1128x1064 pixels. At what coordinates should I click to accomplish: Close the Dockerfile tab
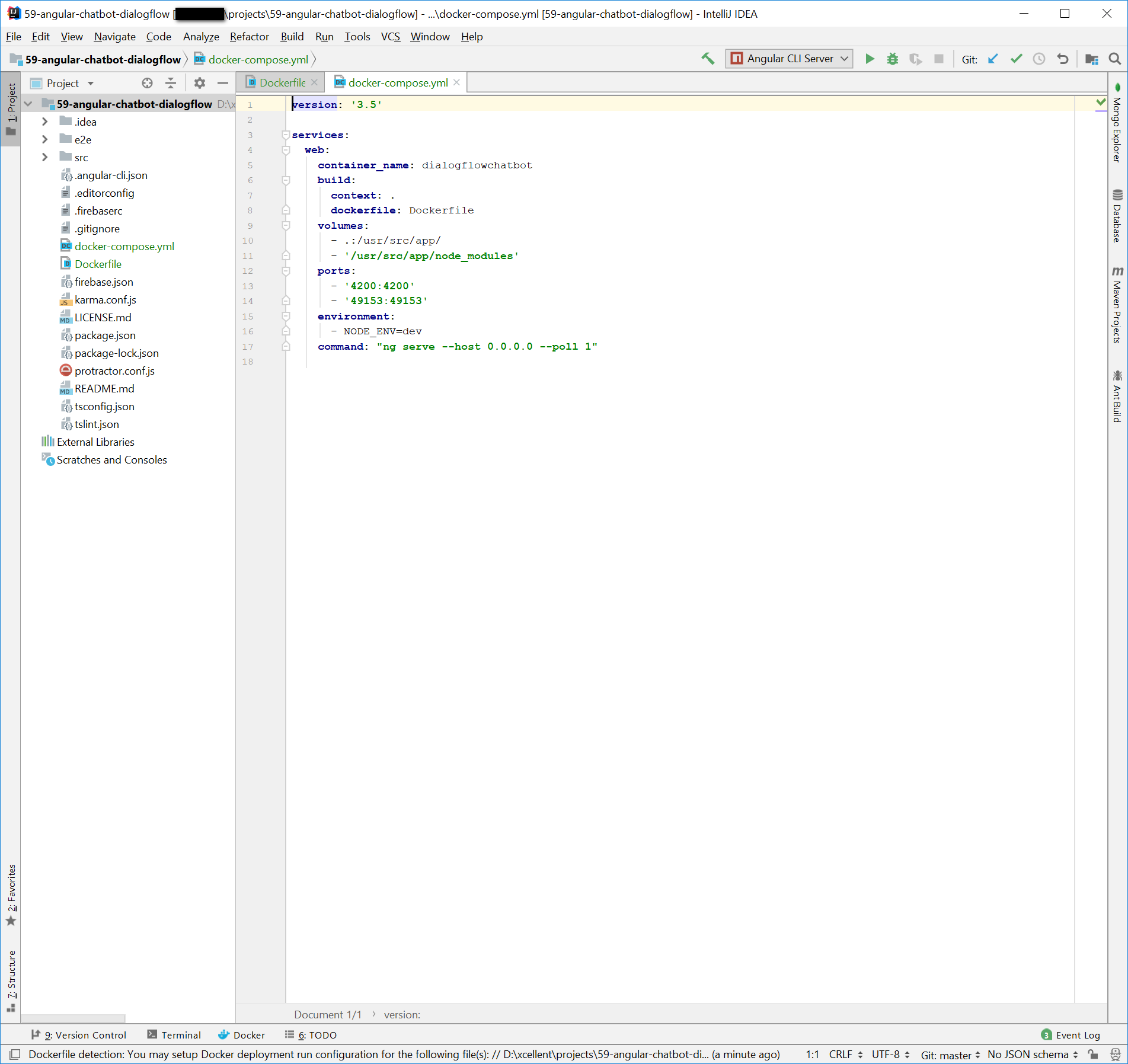point(315,82)
